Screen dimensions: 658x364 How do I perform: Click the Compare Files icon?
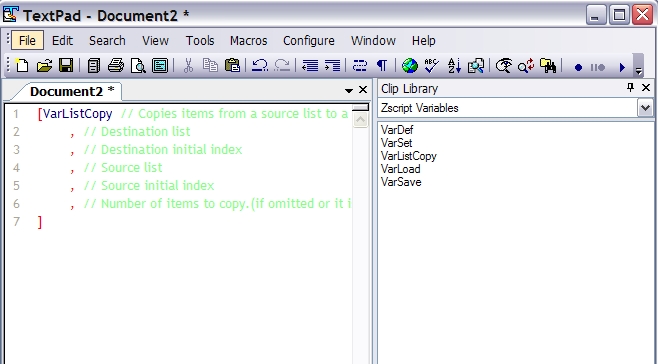[x=476, y=66]
